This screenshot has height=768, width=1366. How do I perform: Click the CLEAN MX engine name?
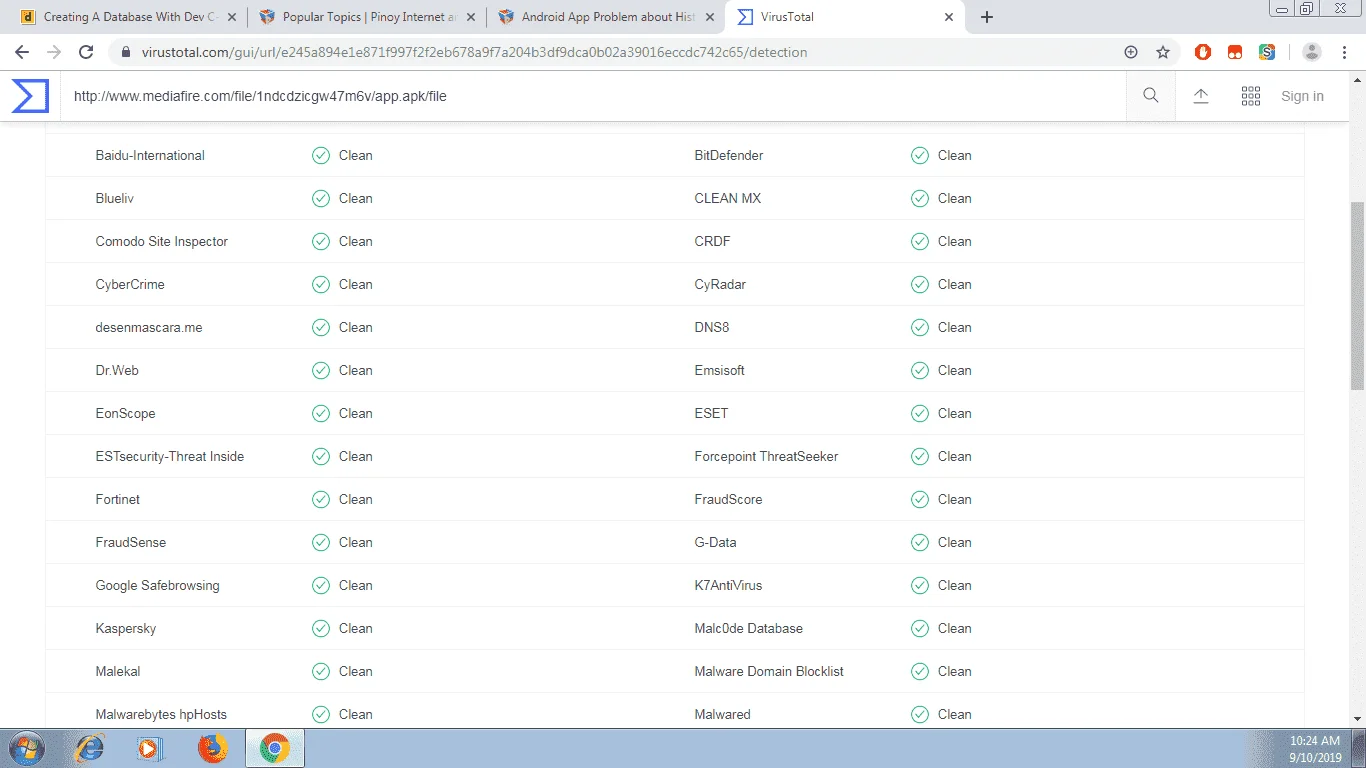728,199
